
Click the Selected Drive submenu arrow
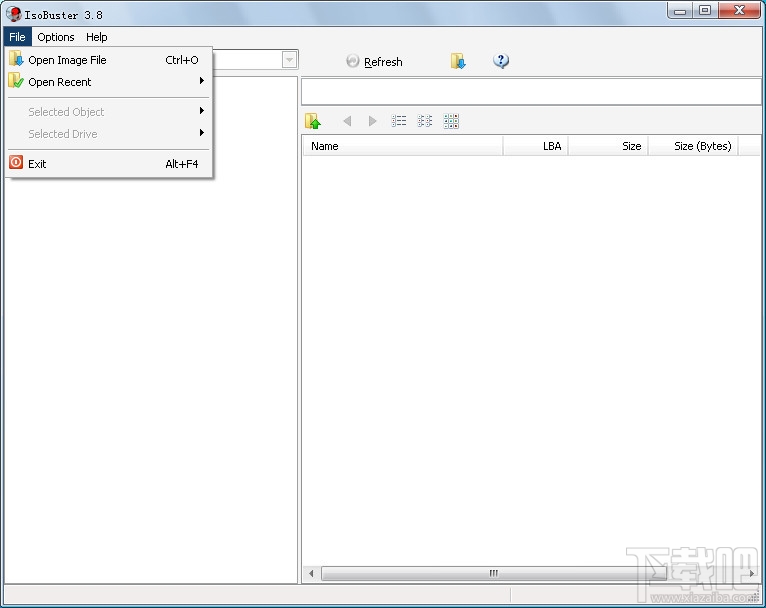point(202,133)
